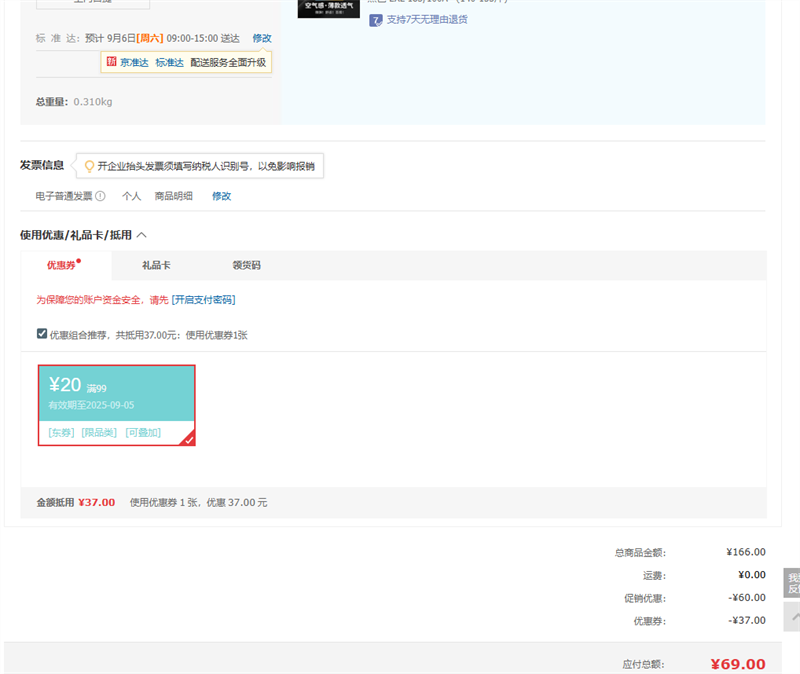The image size is (800, 674).
Task: Click the lightbulb icon in invoice tip
Action: click(89, 166)
